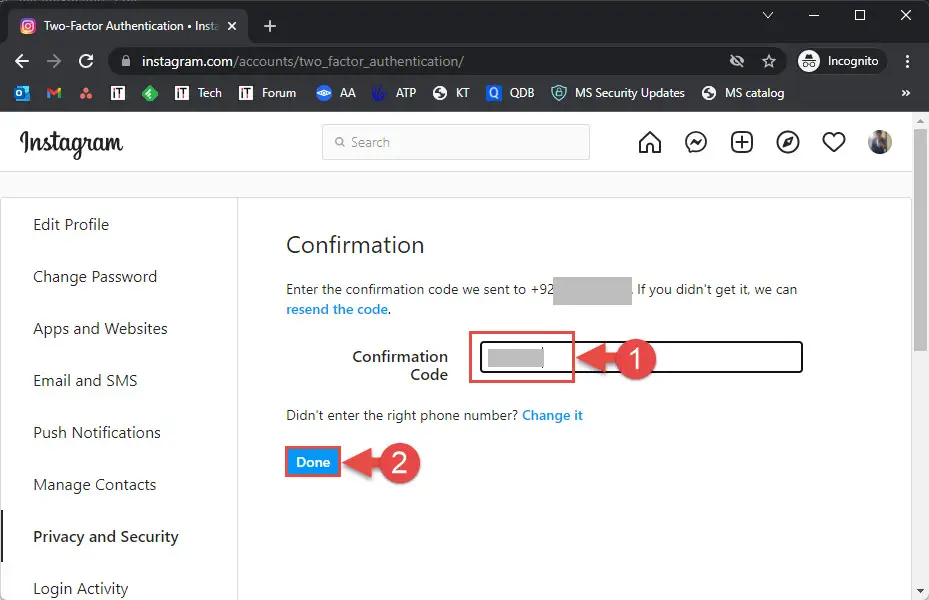Open Gmail bookmark icon
The image size is (929, 600).
point(54,93)
